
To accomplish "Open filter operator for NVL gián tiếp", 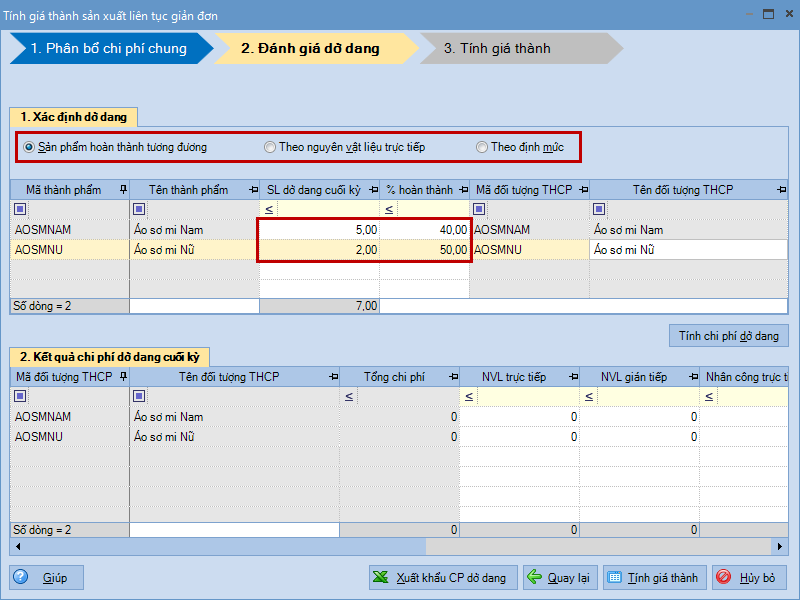I will 589,396.
